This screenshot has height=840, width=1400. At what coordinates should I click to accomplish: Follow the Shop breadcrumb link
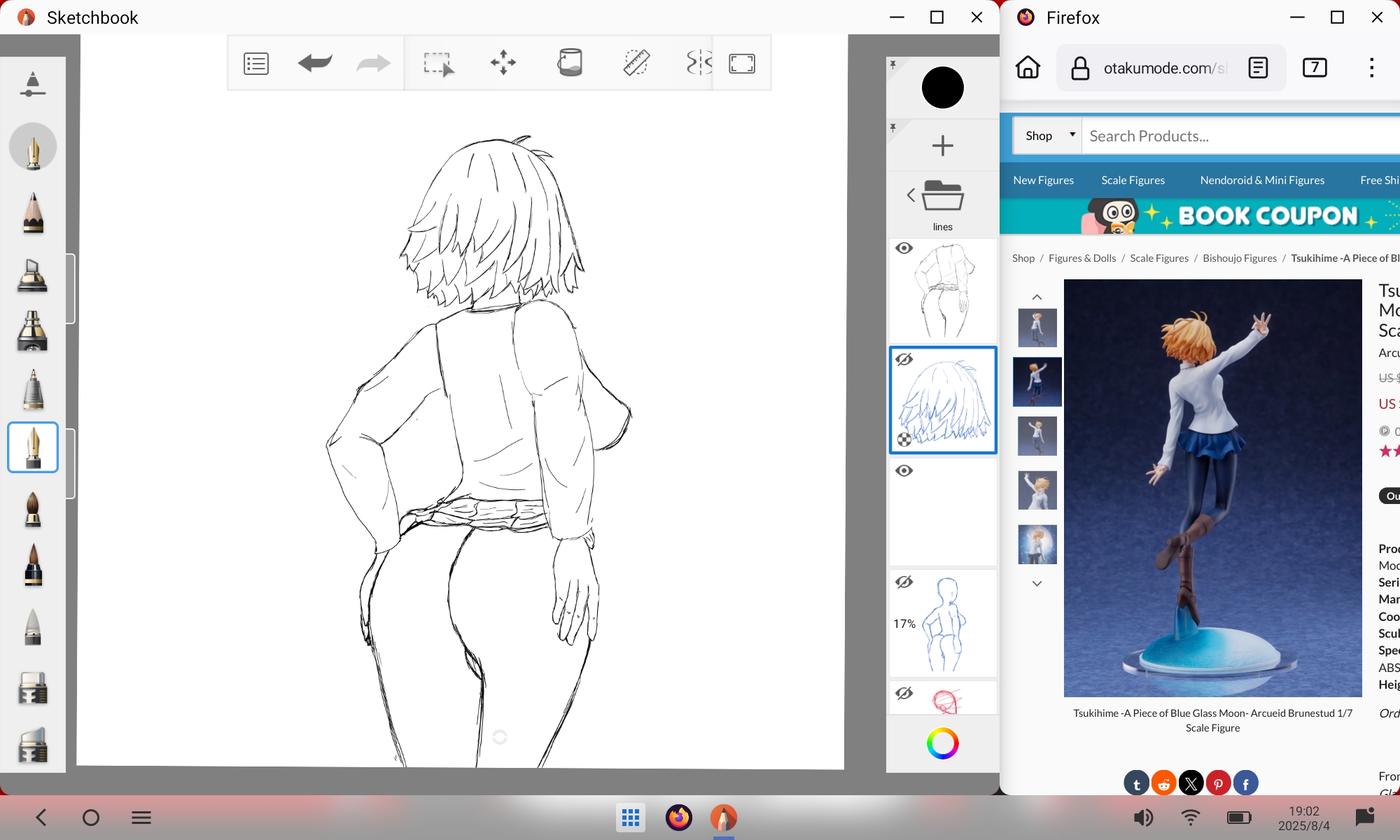pyautogui.click(x=1023, y=258)
